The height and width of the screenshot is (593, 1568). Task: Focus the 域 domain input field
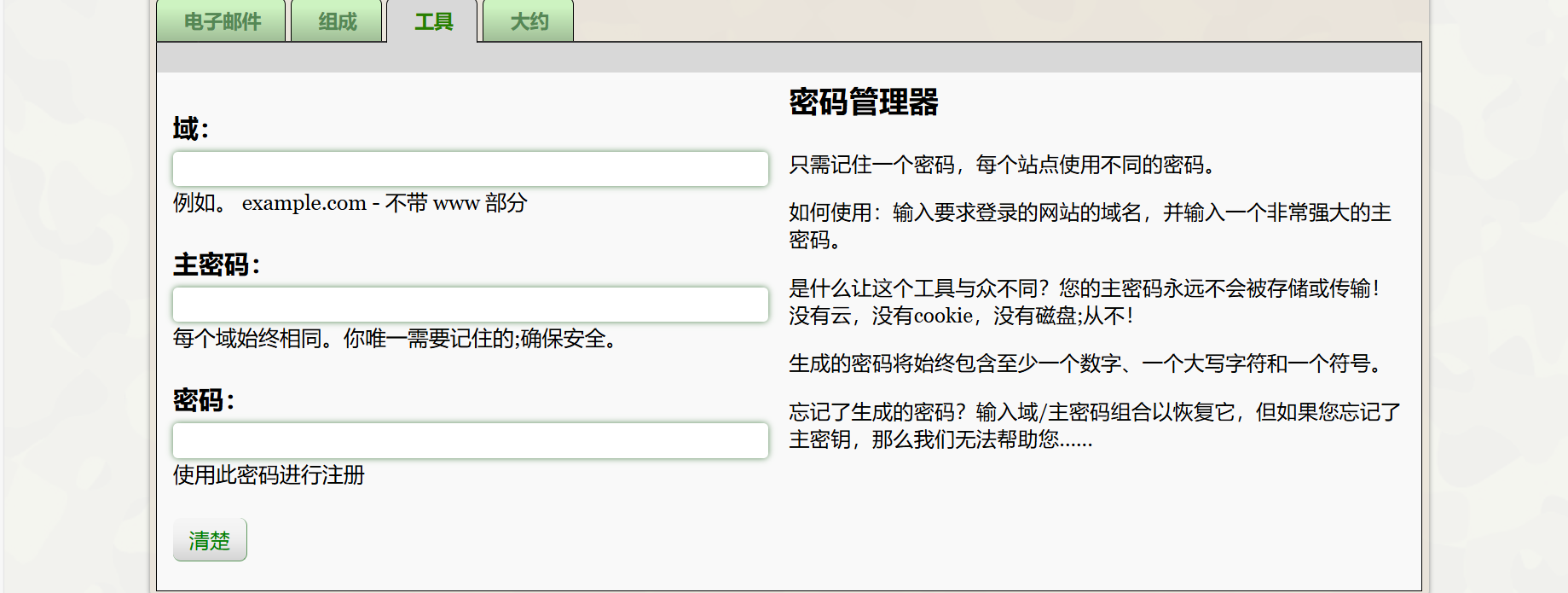pos(471,169)
